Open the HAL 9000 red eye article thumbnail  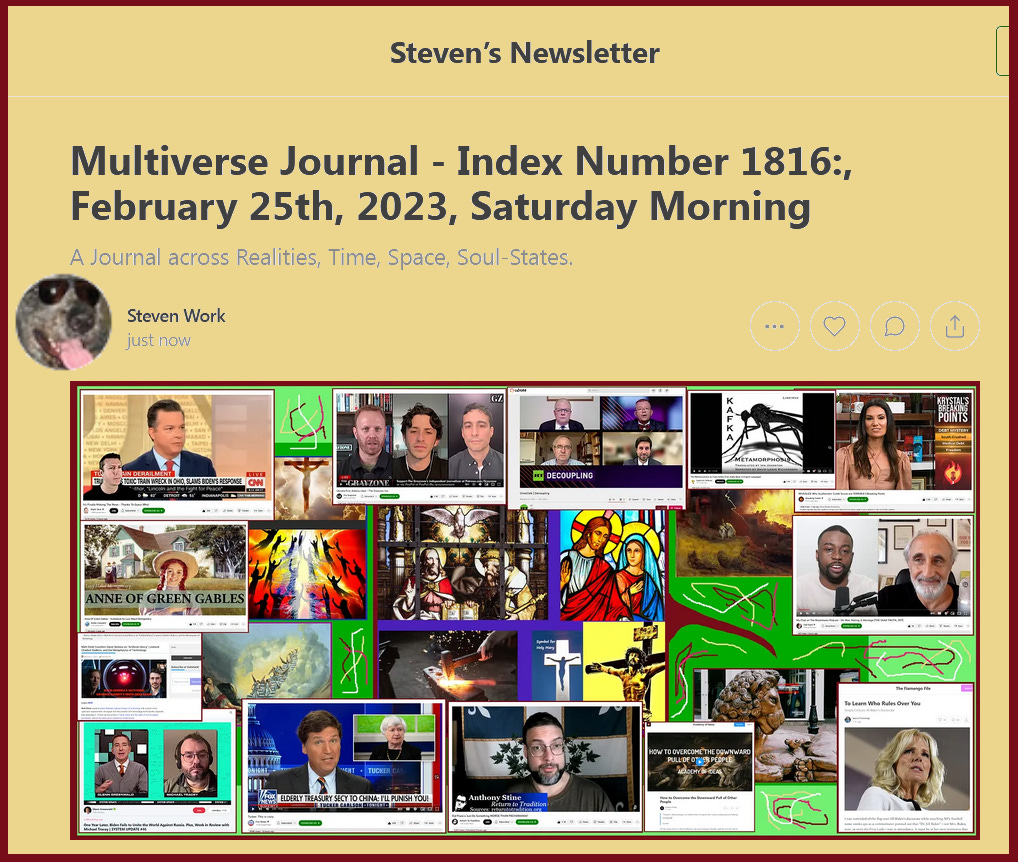(x=140, y=677)
